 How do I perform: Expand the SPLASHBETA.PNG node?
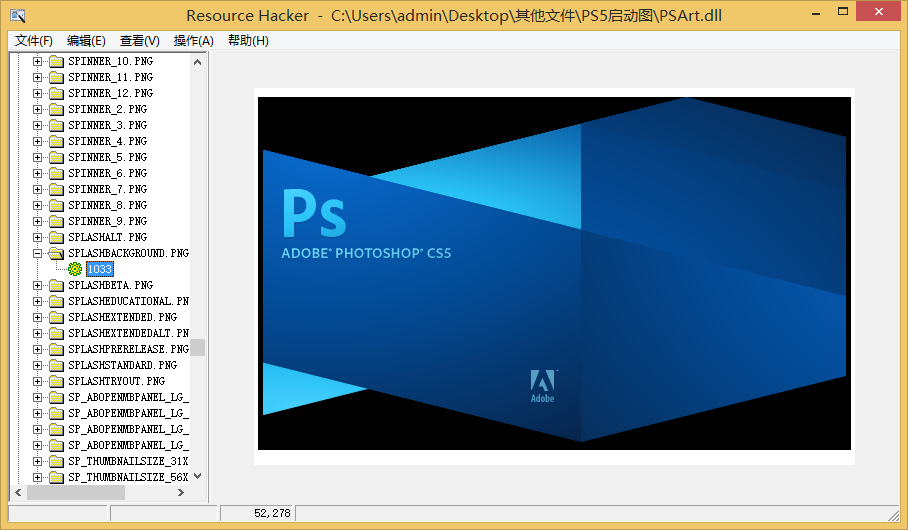(38, 286)
